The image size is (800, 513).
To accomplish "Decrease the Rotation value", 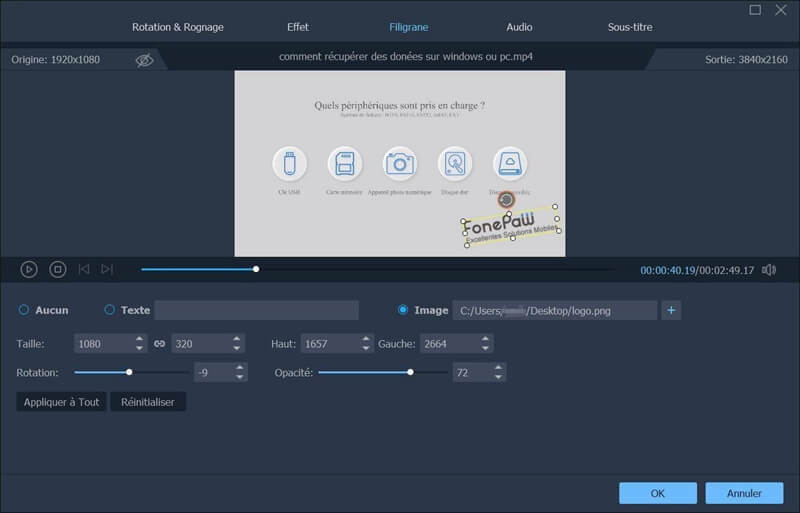I will pyautogui.click(x=239, y=377).
